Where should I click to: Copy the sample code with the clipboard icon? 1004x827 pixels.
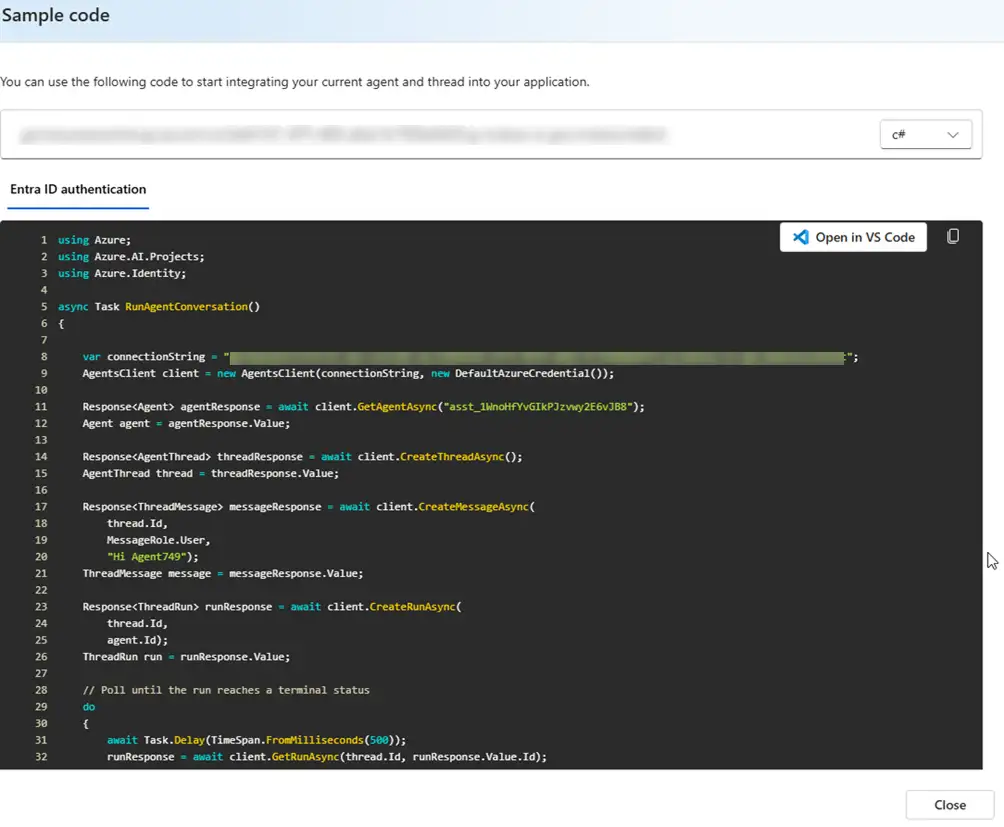pos(952,237)
